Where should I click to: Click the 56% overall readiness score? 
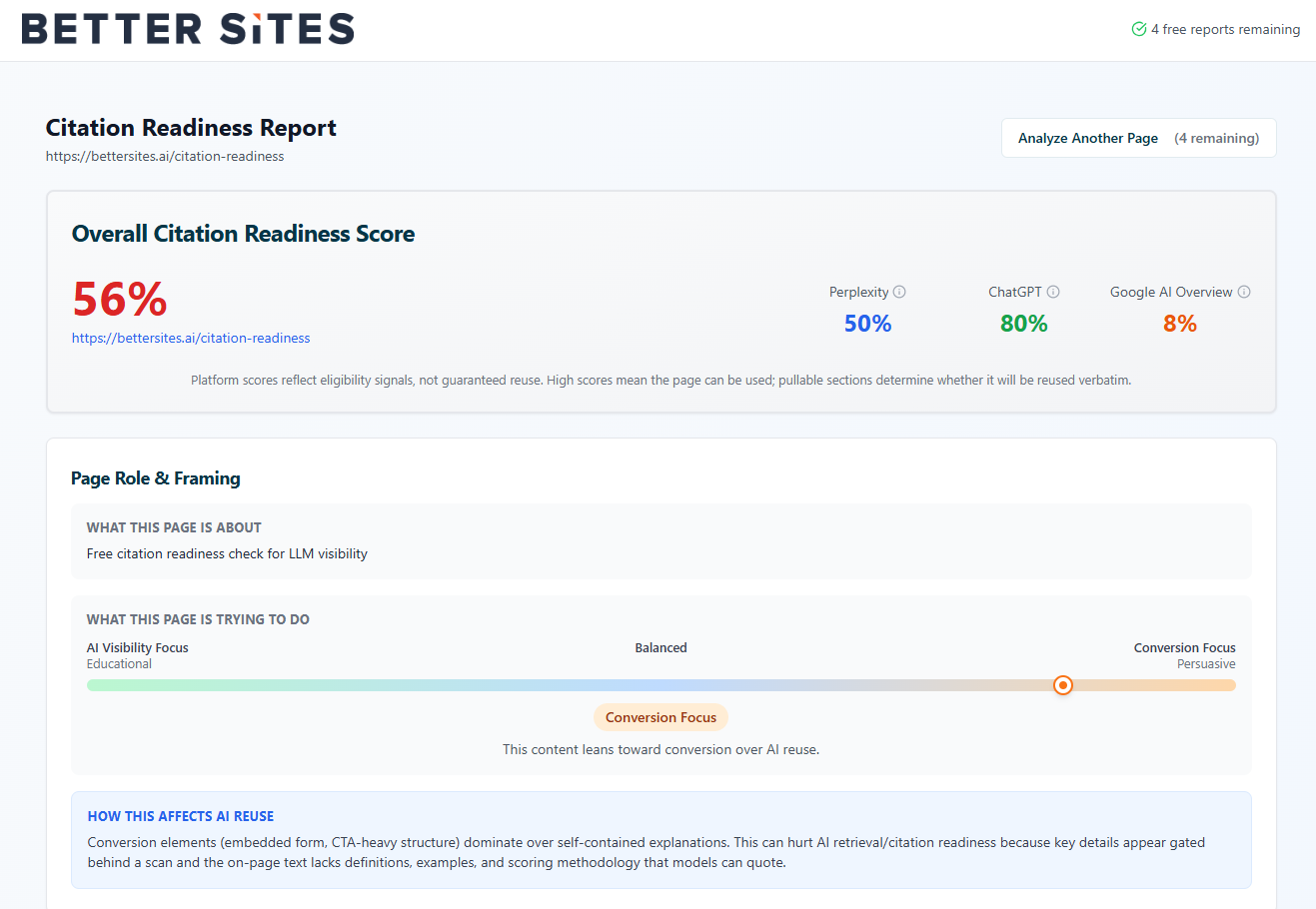[x=119, y=297]
